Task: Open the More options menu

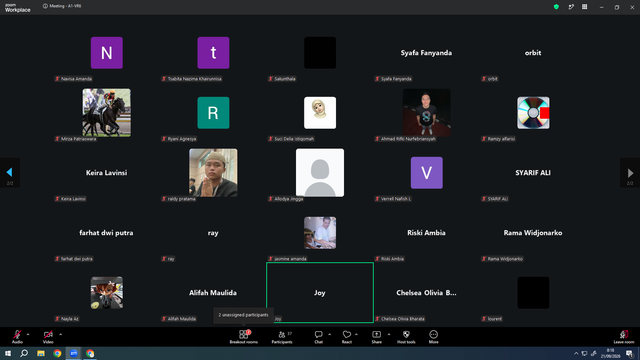Action: click(433, 337)
